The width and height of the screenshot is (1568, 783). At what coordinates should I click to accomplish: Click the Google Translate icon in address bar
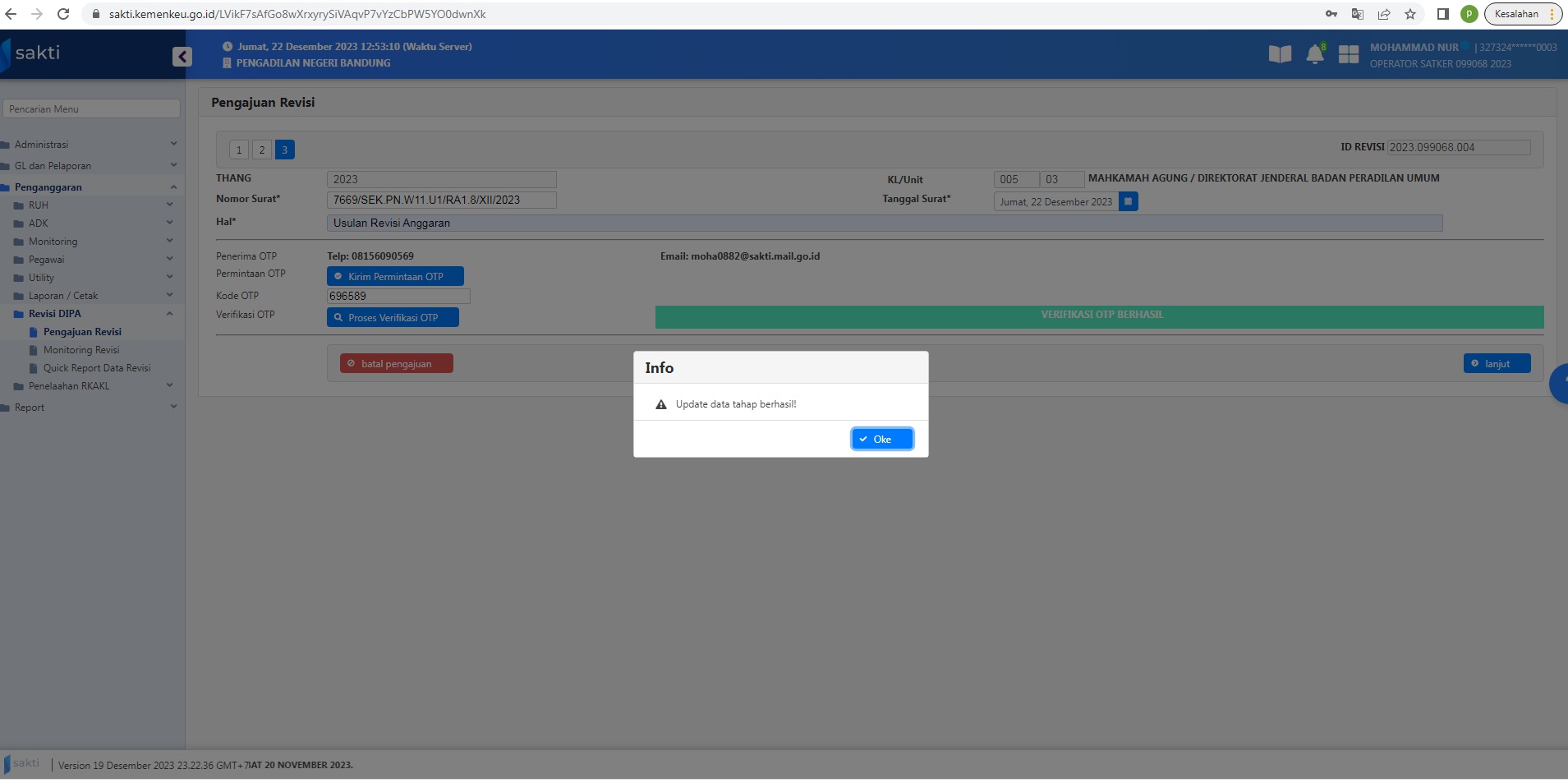pyautogui.click(x=1357, y=14)
